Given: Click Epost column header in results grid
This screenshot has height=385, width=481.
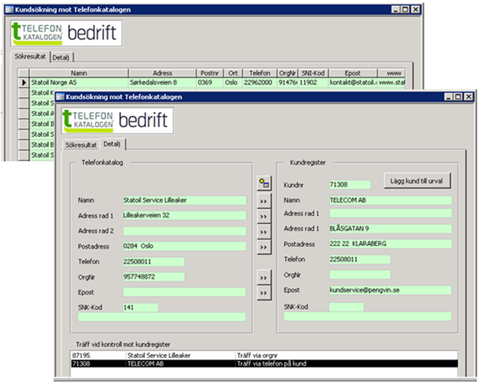Looking at the screenshot, I should coord(353,73).
